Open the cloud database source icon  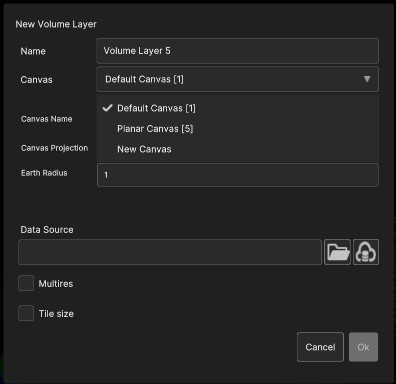[366, 252]
